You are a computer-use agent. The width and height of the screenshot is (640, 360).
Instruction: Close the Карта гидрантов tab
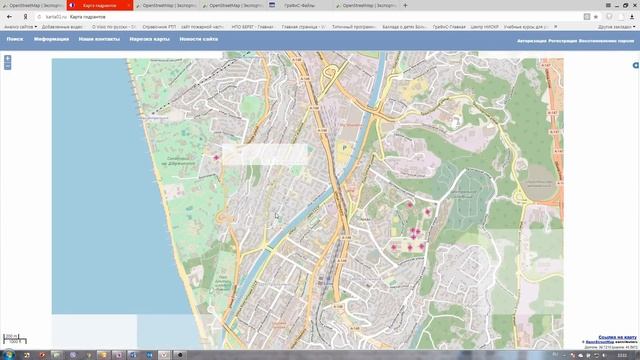[128, 5]
